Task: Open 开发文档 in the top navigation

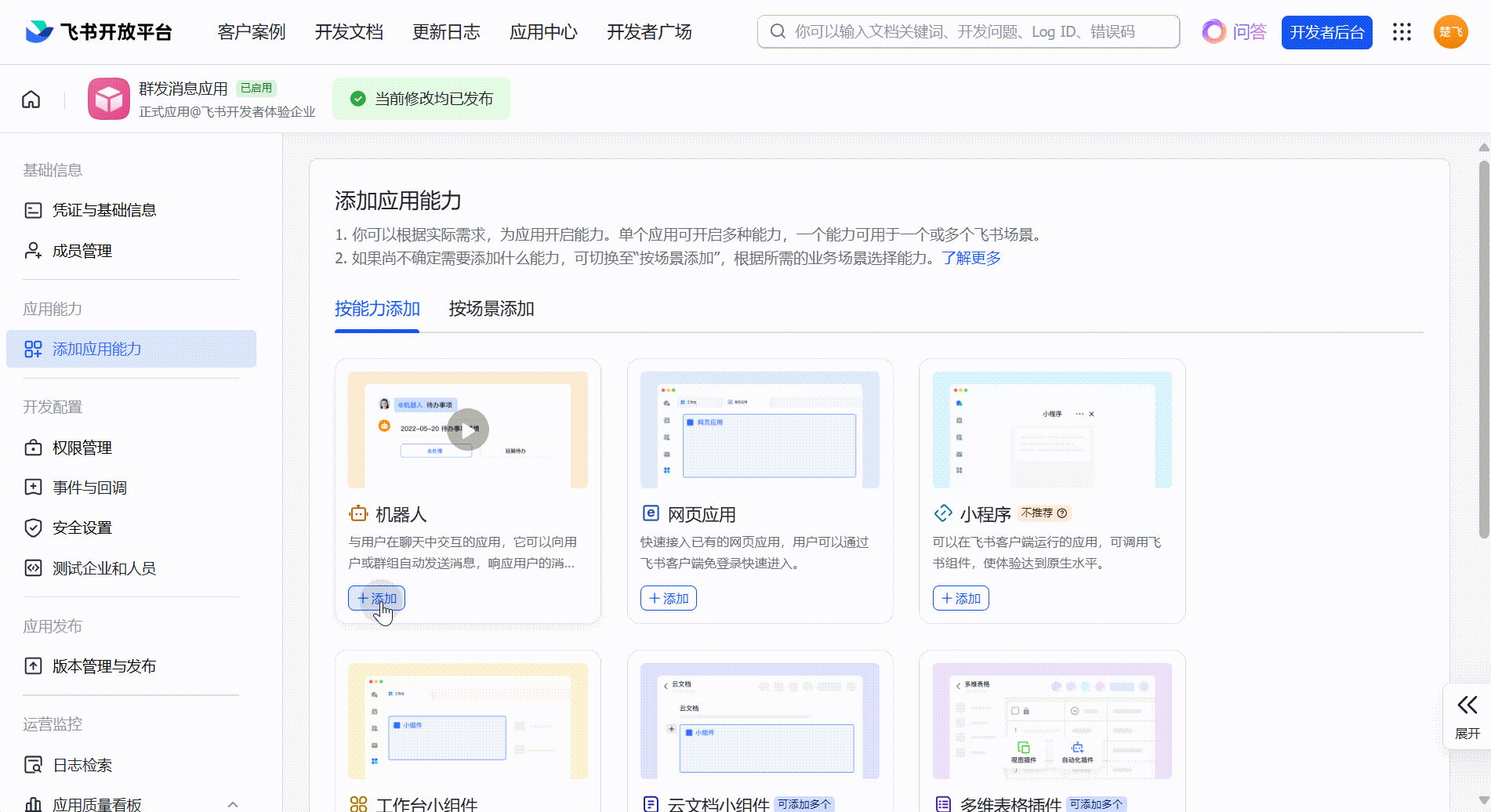Action: click(349, 32)
